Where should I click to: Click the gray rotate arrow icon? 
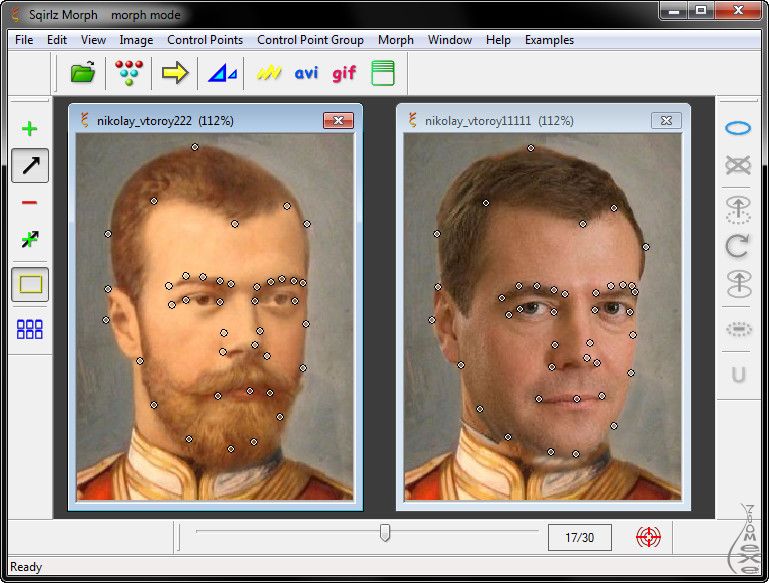pos(738,247)
